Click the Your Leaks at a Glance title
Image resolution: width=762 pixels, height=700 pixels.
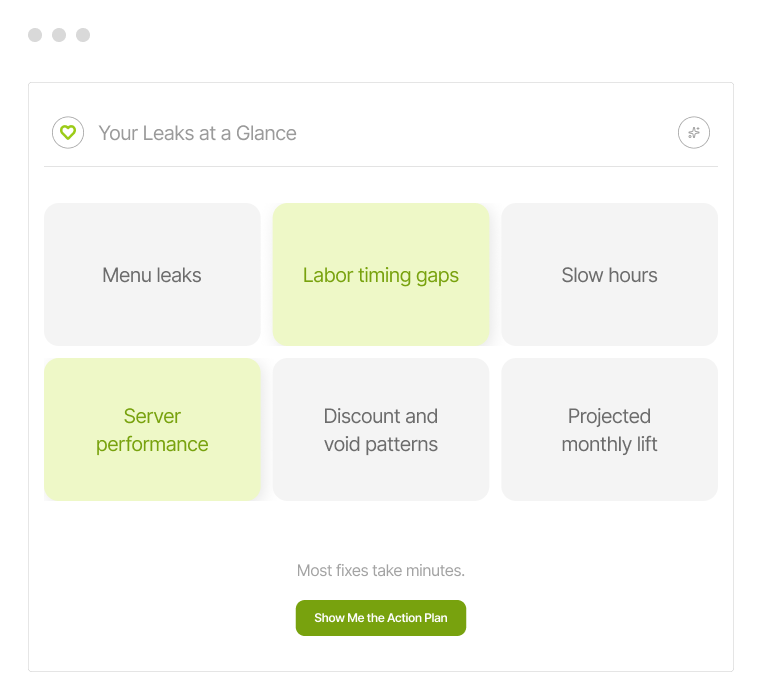[x=197, y=133]
